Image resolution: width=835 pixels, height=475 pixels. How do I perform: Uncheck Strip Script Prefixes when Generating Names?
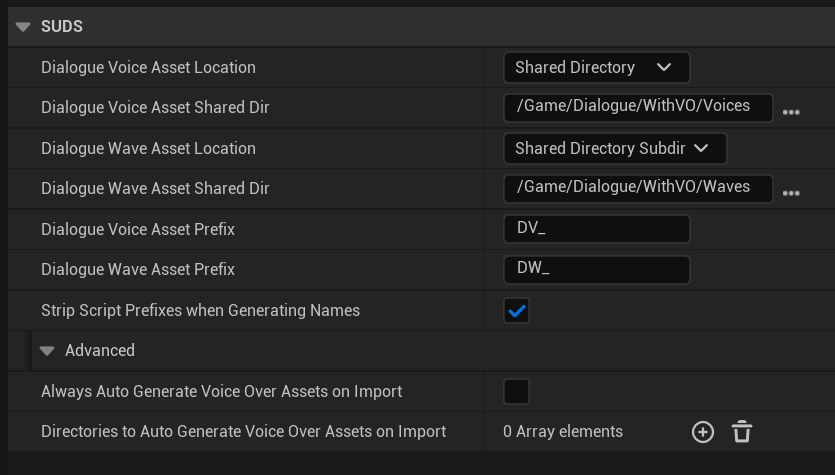click(517, 311)
